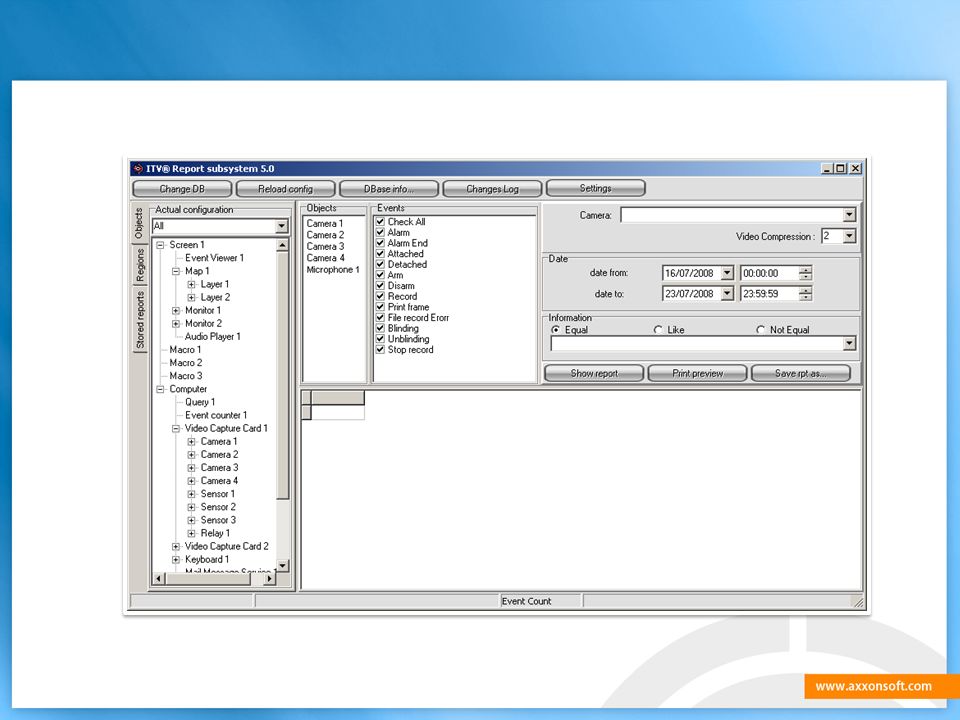This screenshot has height=720, width=960.
Task: Expand the Monitor 1 tree node
Action: pos(176,310)
